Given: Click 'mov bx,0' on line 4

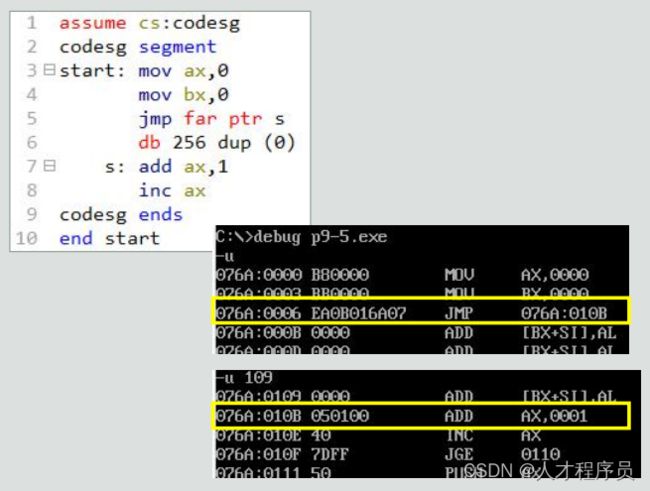Looking at the screenshot, I should [x=184, y=95].
